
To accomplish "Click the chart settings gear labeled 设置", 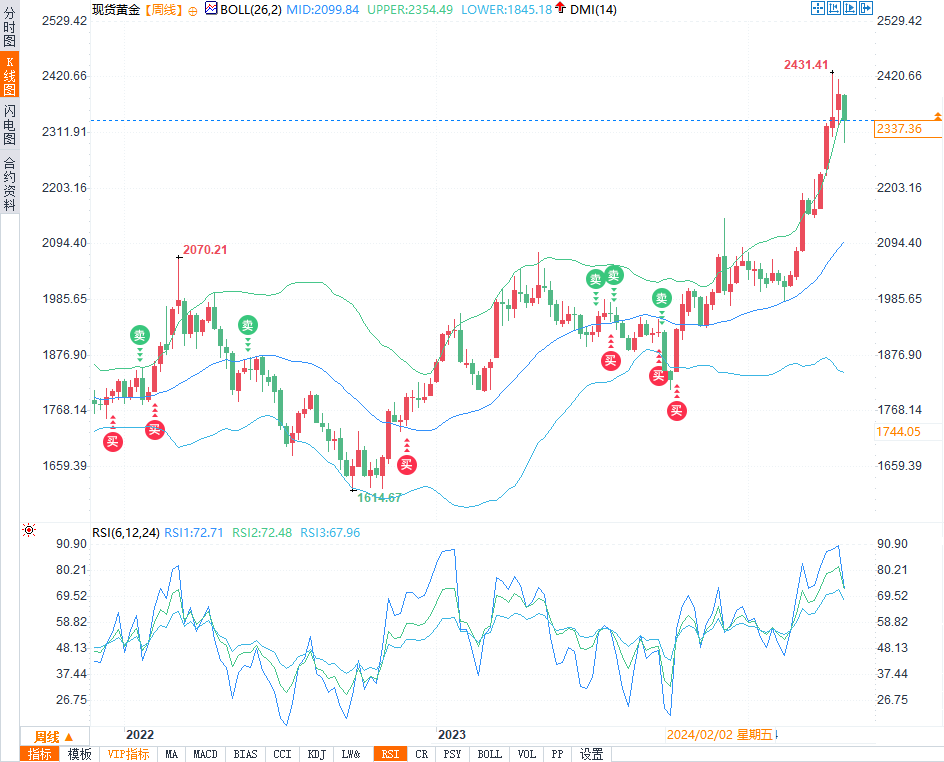I will coord(591,754).
